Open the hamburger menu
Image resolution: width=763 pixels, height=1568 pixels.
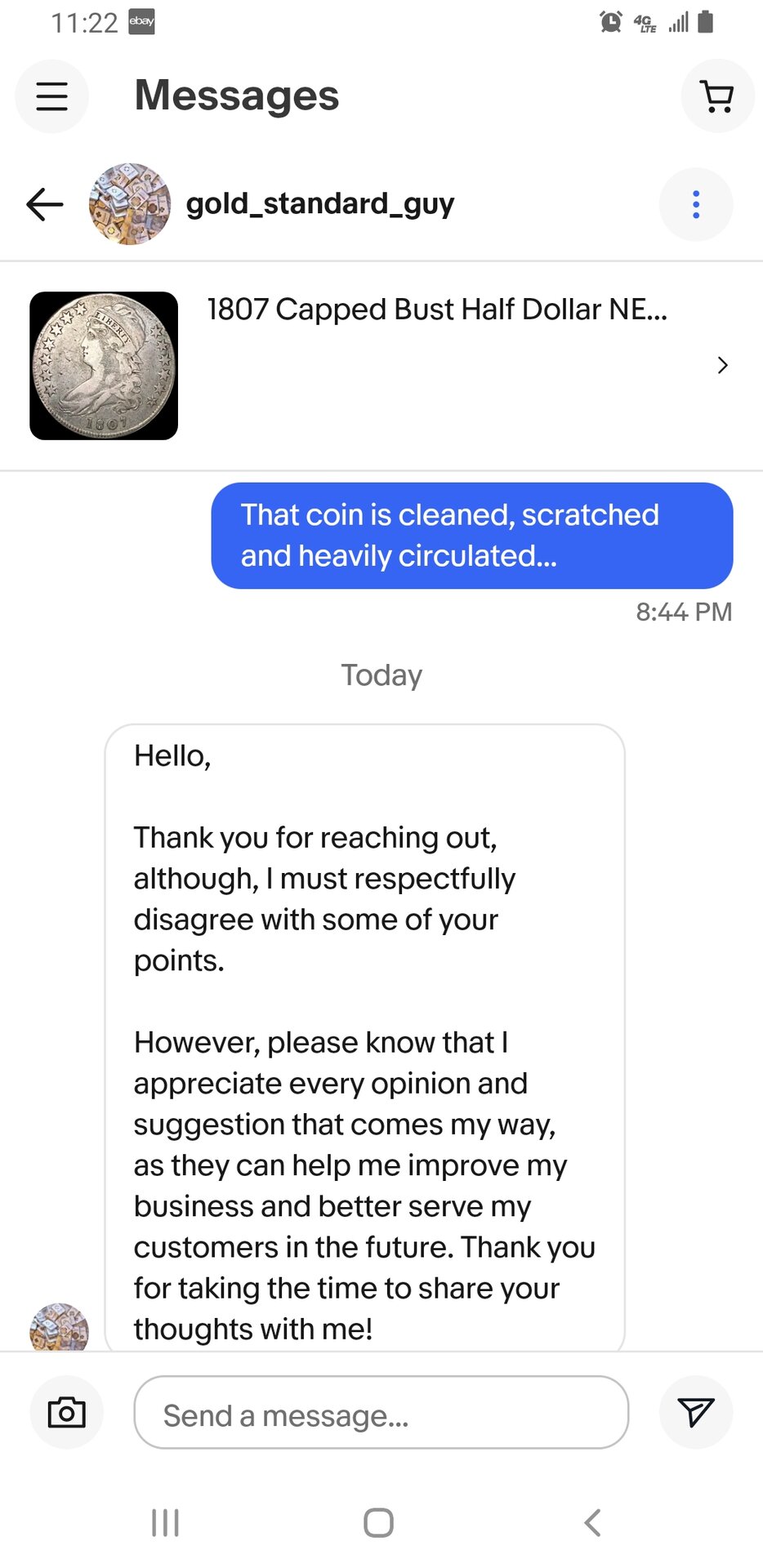[x=51, y=96]
